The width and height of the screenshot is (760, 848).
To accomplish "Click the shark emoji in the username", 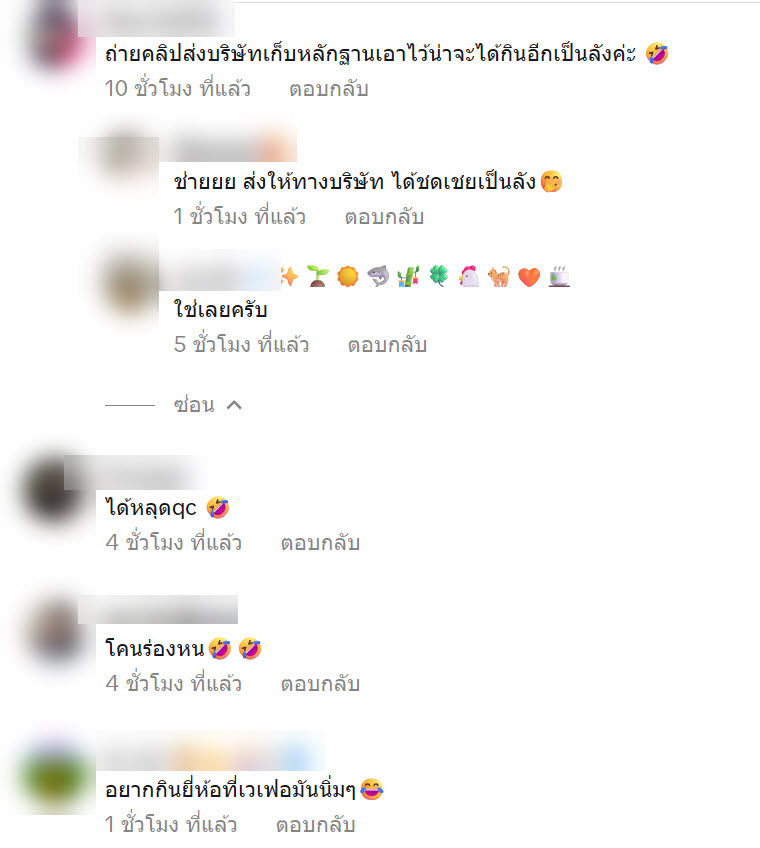I will (378, 276).
